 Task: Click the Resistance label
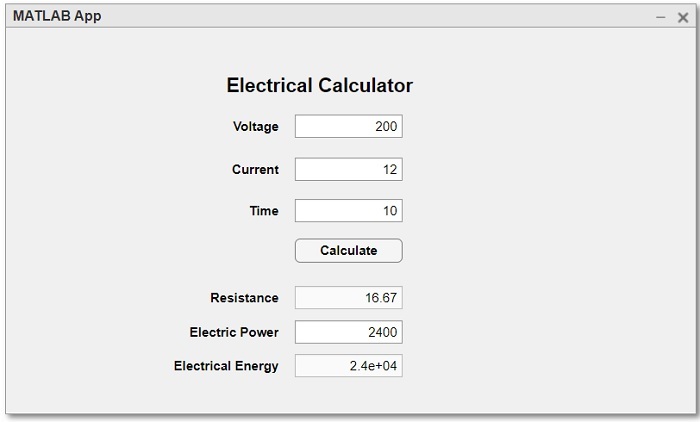(244, 298)
